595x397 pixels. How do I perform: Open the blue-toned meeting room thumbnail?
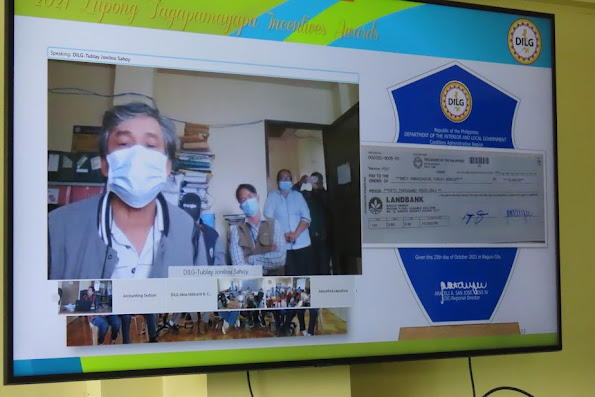click(240, 293)
